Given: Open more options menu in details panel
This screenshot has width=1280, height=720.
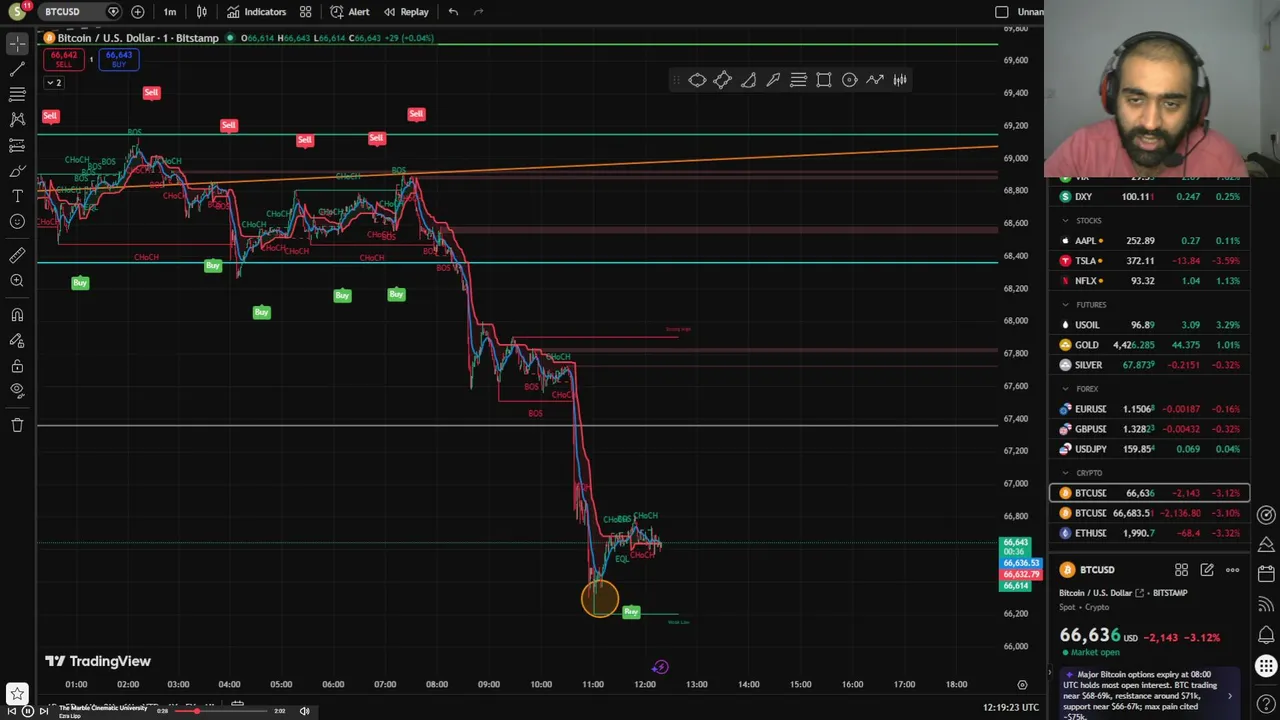Looking at the screenshot, I should [x=1232, y=570].
